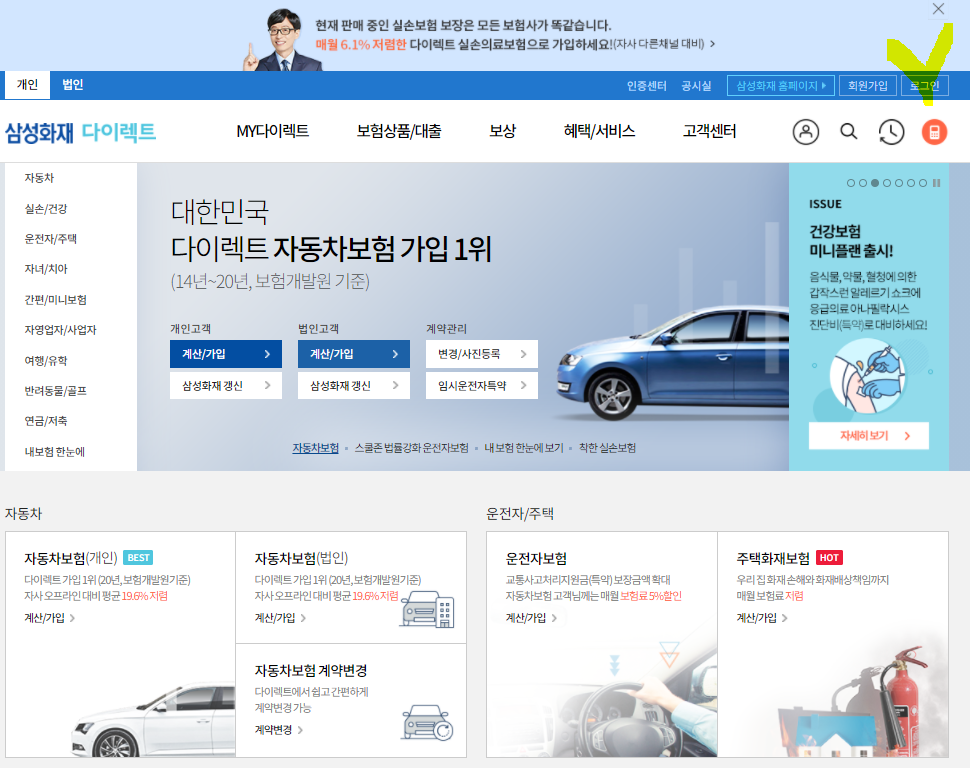Click 계산/가입 under 법인고객
970x768 pixels.
(x=354, y=354)
